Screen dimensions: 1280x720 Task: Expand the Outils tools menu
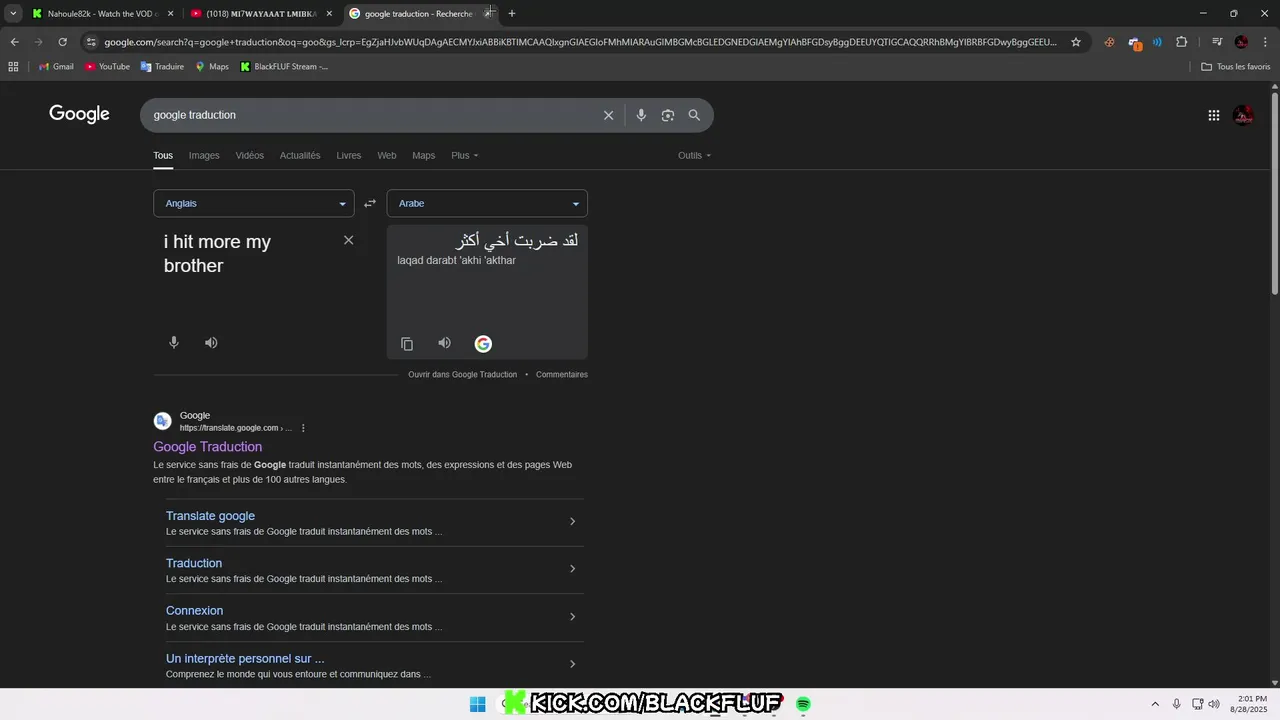[695, 155]
